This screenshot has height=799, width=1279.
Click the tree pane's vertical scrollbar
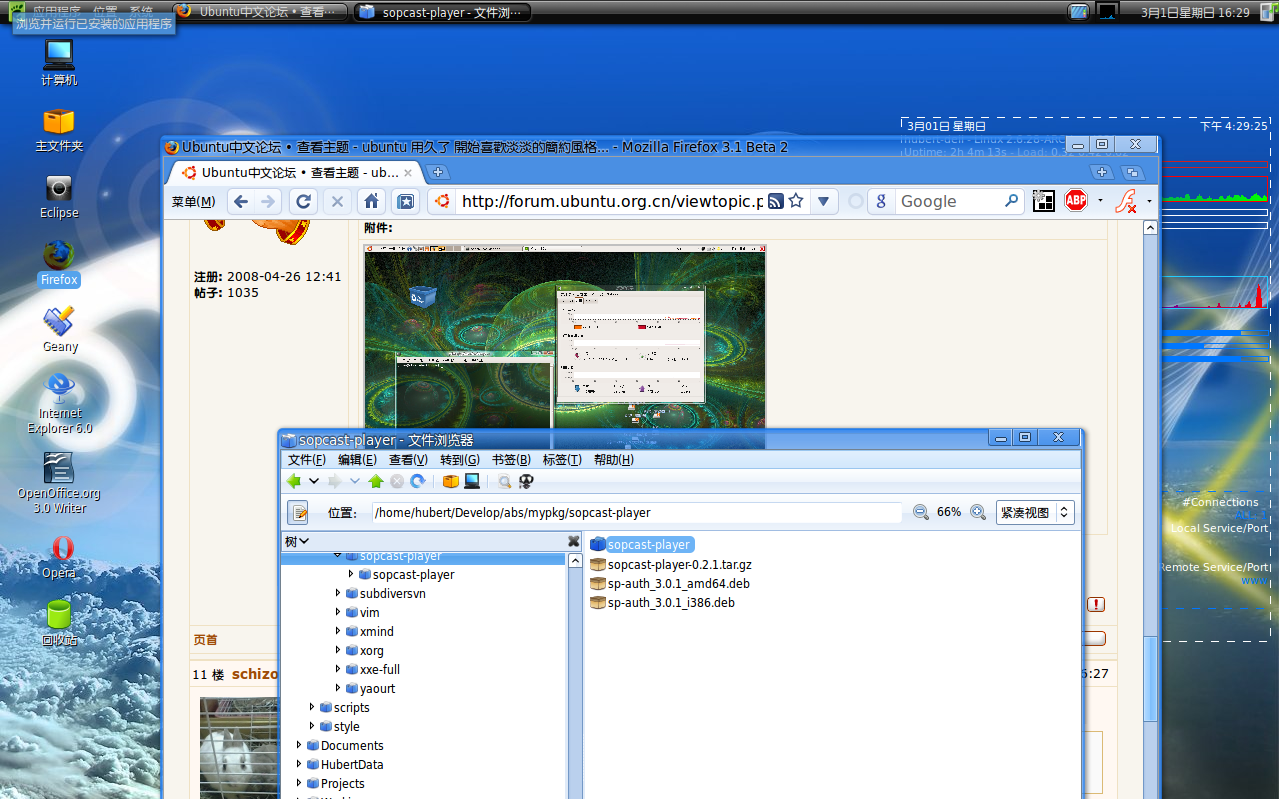tap(575, 675)
